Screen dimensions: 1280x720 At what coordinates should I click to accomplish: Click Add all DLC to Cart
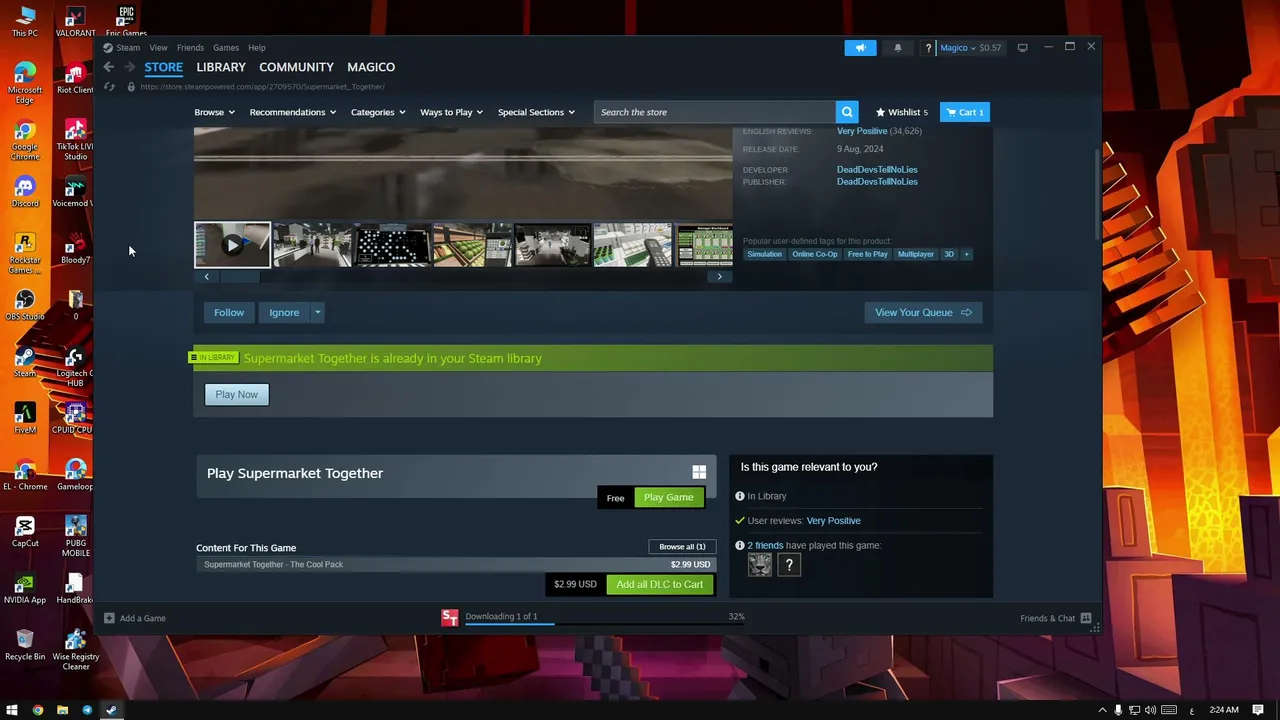[659, 584]
